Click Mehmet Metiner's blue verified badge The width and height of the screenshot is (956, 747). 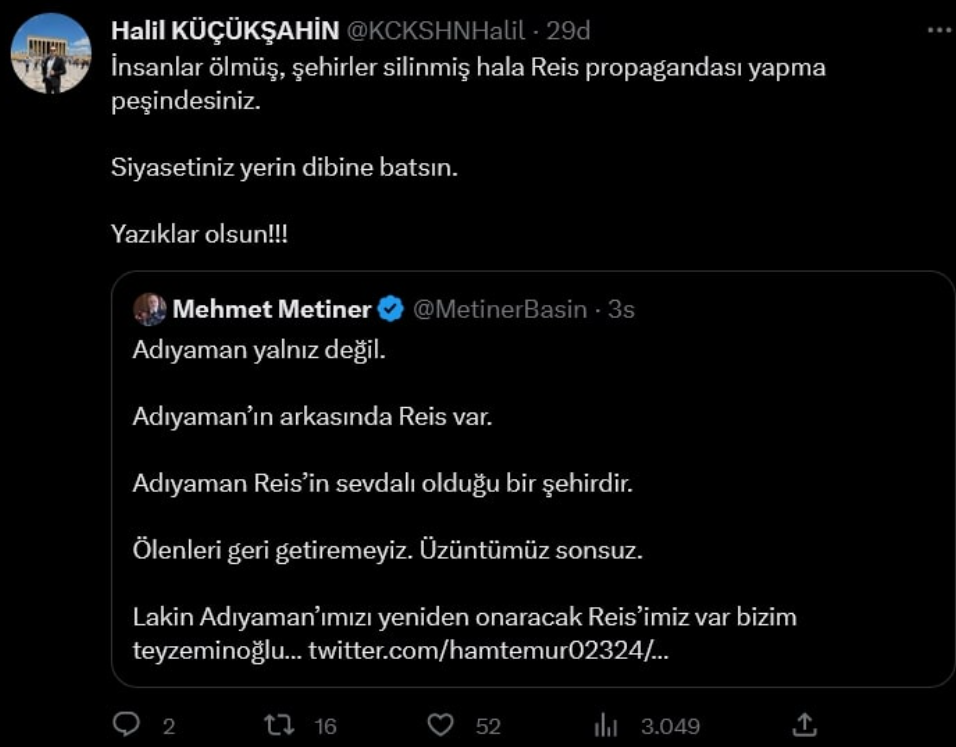(390, 308)
